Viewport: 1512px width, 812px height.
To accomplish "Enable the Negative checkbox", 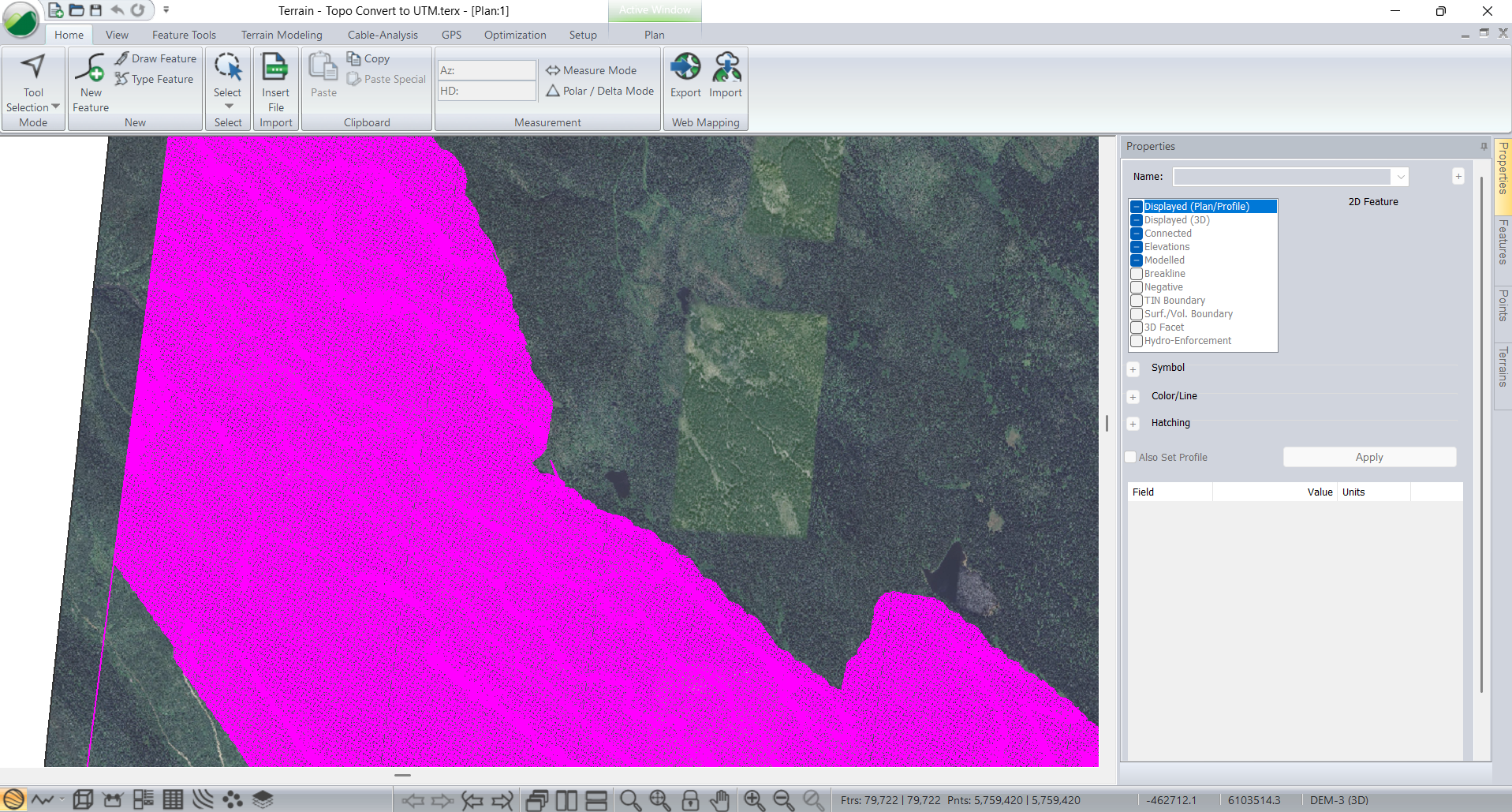I will pos(1137,287).
